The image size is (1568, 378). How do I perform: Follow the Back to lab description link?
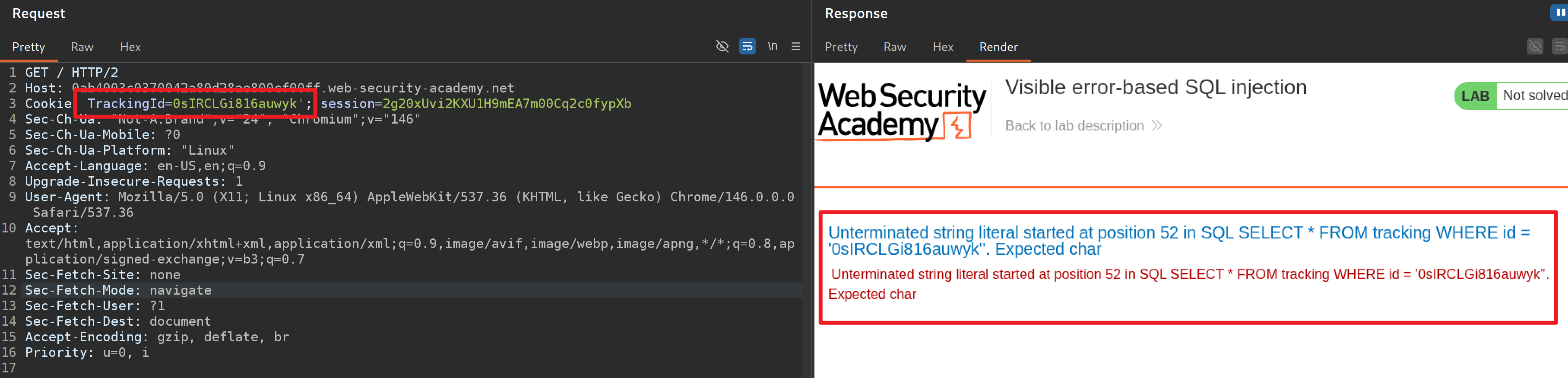(1074, 125)
